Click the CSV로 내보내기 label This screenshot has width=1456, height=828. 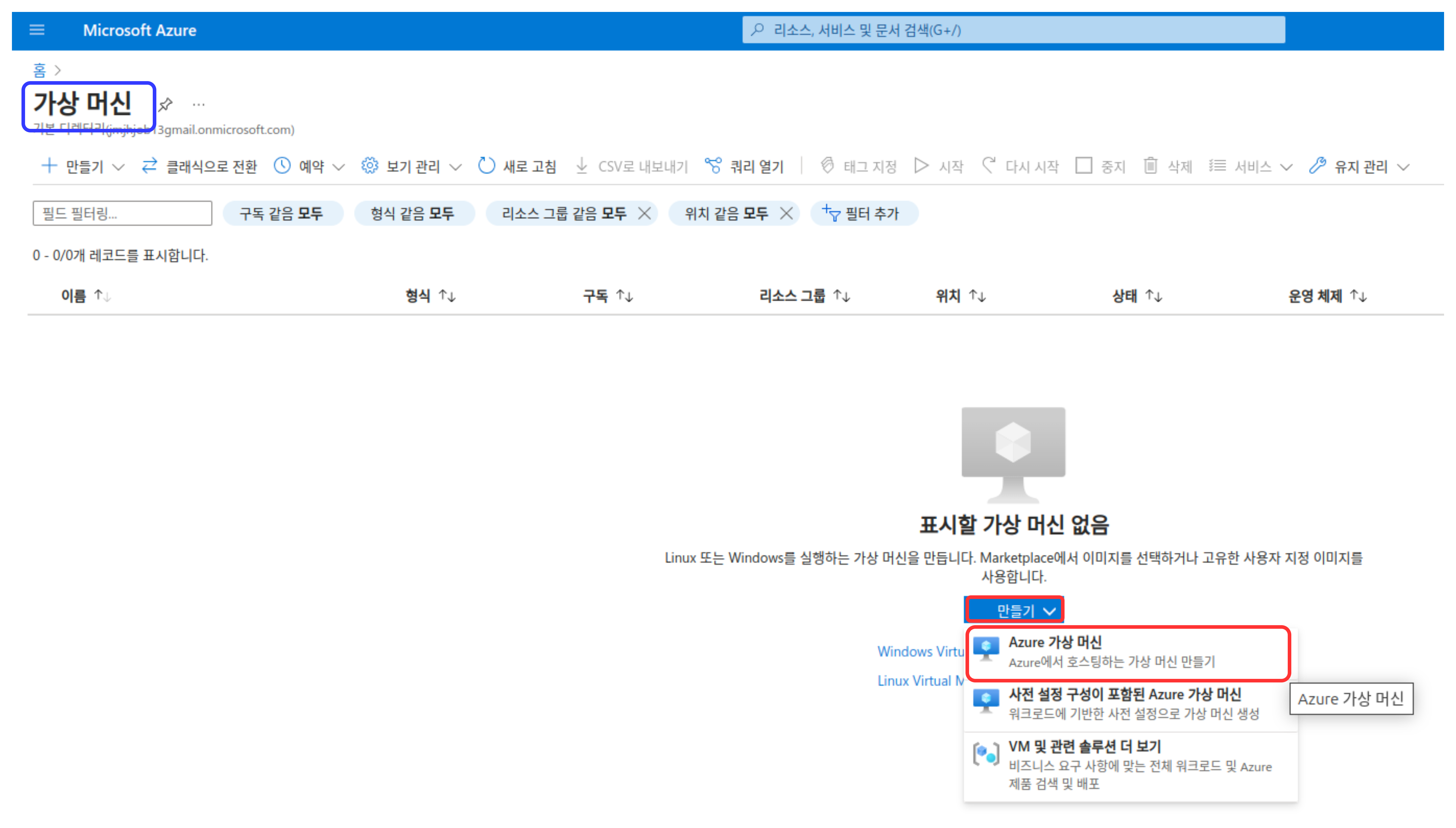click(x=643, y=167)
